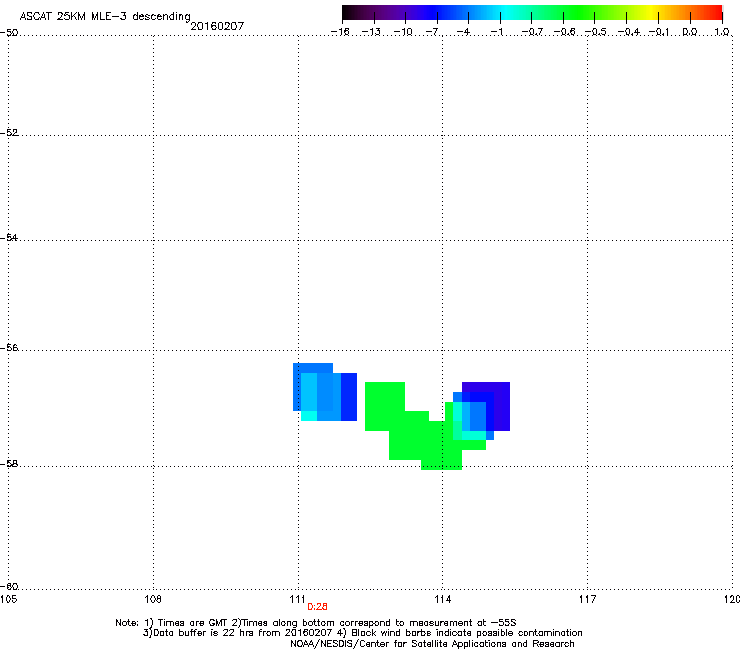This screenshot has width=740, height=650.
Task: Click the latitude label '-56'
Action: [9, 347]
